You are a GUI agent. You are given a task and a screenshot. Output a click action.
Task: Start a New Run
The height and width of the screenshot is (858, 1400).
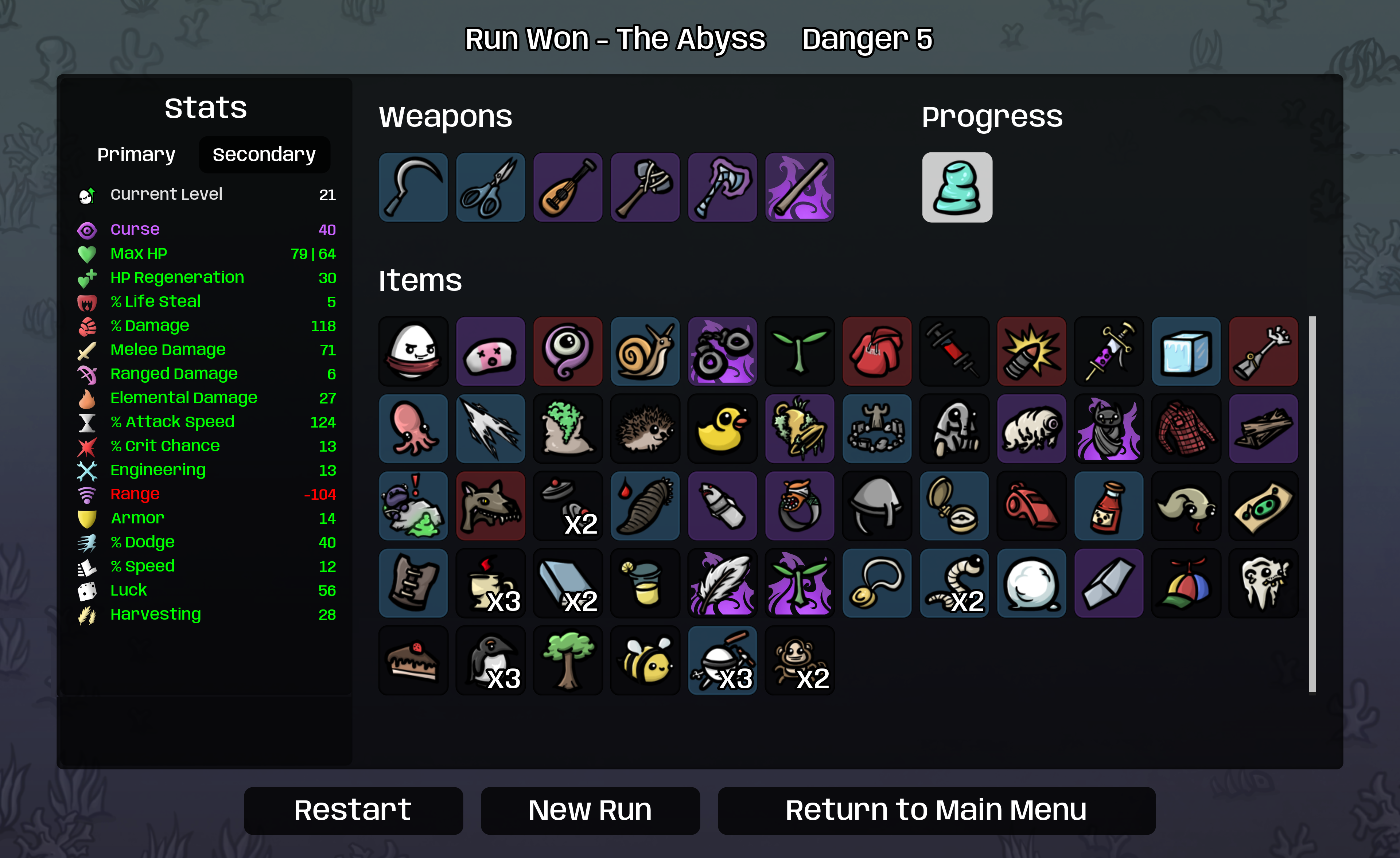(x=590, y=810)
